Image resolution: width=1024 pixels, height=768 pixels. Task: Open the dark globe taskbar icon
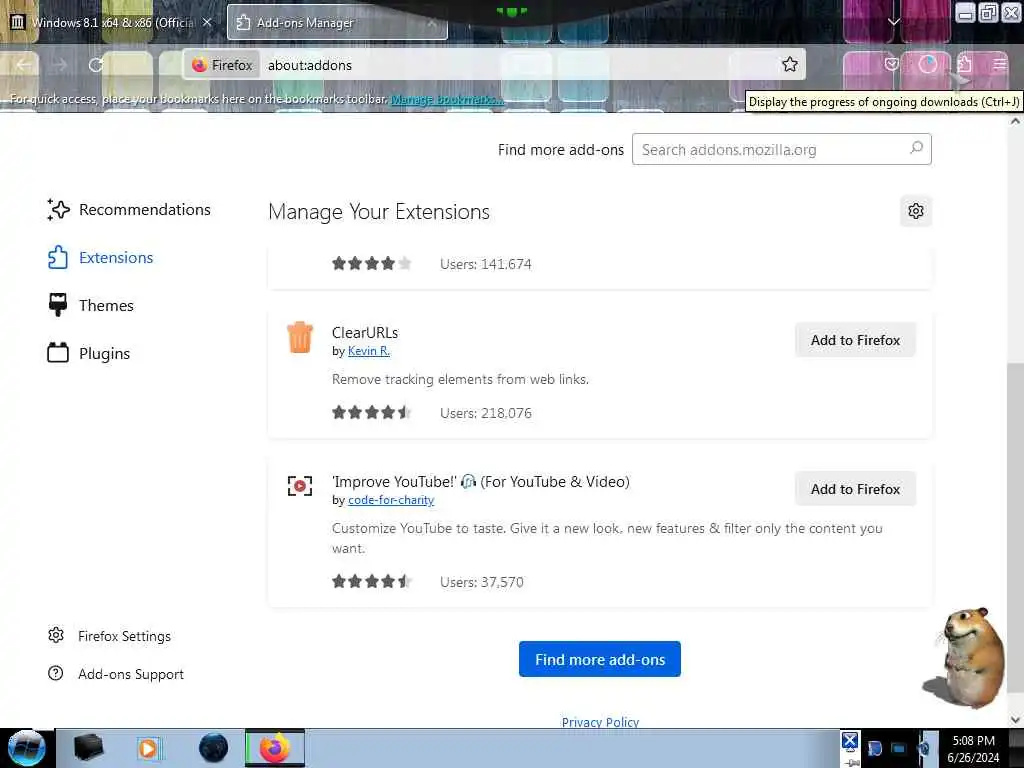coord(213,748)
